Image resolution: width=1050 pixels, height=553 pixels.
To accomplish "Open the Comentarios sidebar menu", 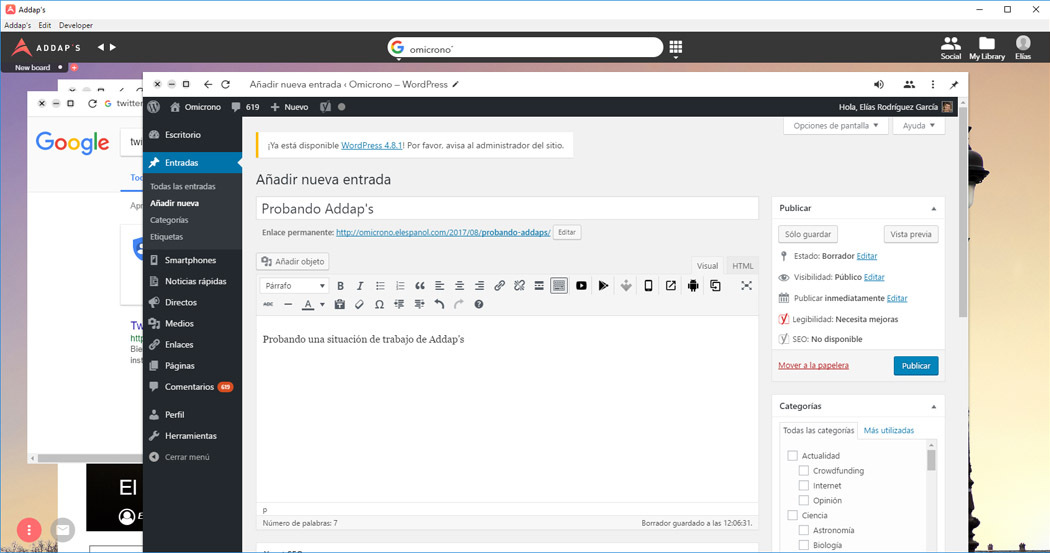I will (192, 387).
